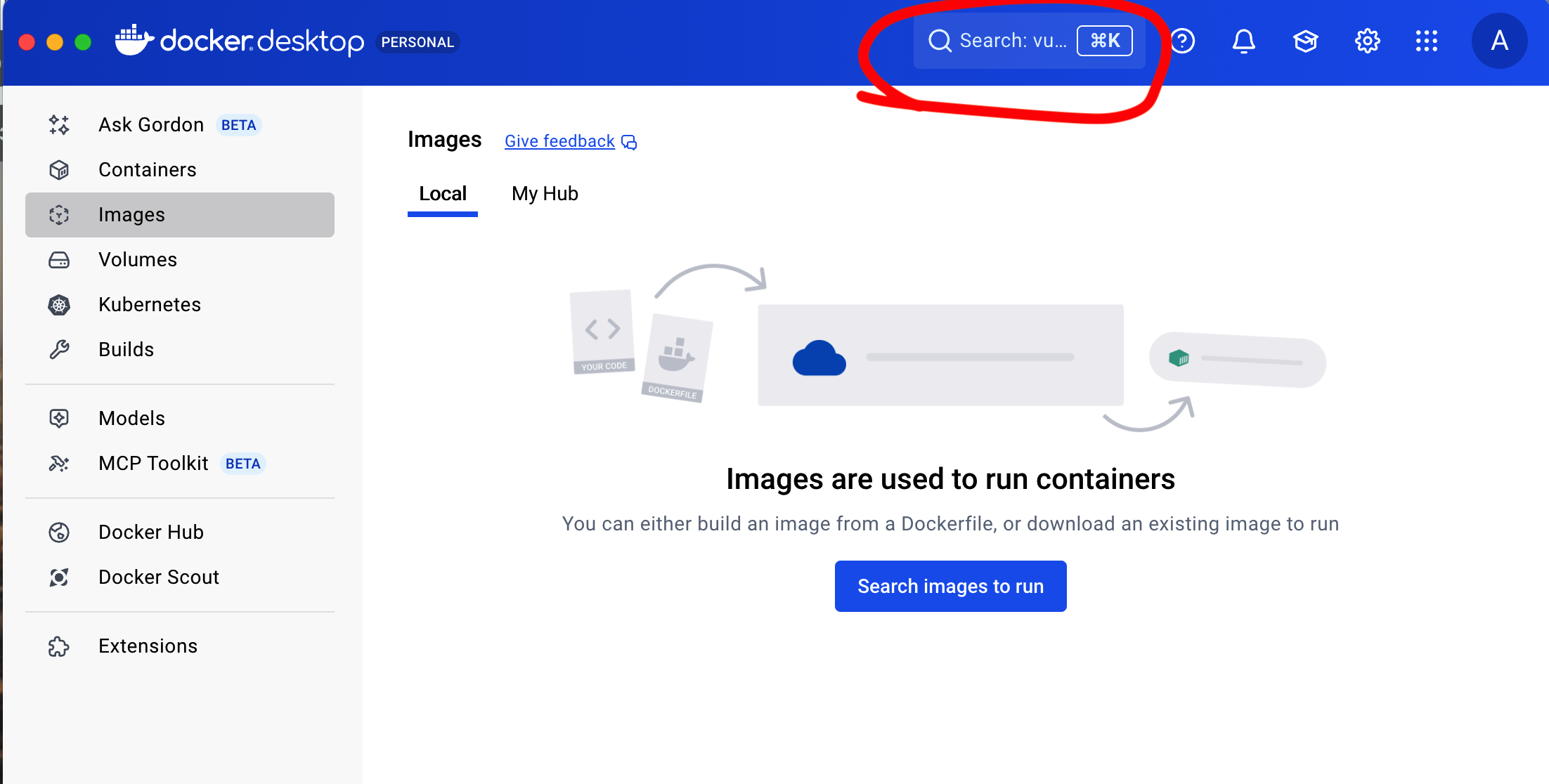The image size is (1549, 784).
Task: Click the Give feedback link
Action: (x=559, y=141)
